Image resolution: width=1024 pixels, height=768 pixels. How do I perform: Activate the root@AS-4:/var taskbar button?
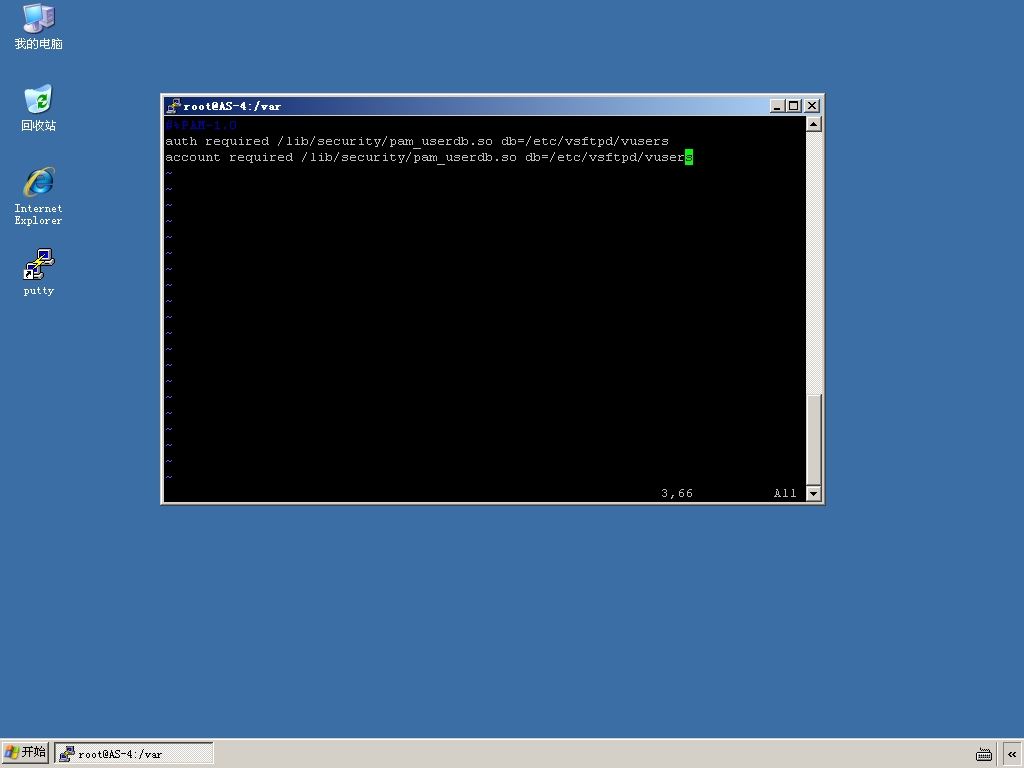click(134, 754)
